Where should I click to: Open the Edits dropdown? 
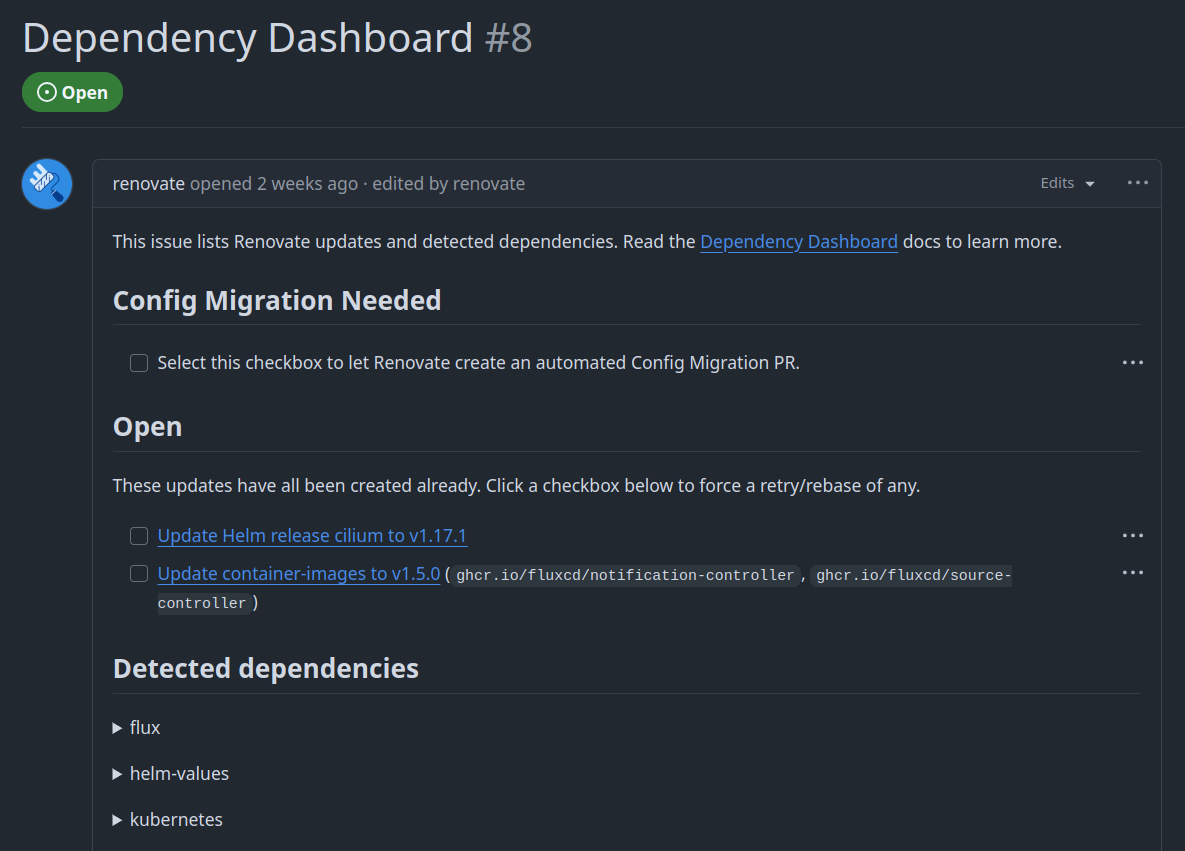point(1067,183)
